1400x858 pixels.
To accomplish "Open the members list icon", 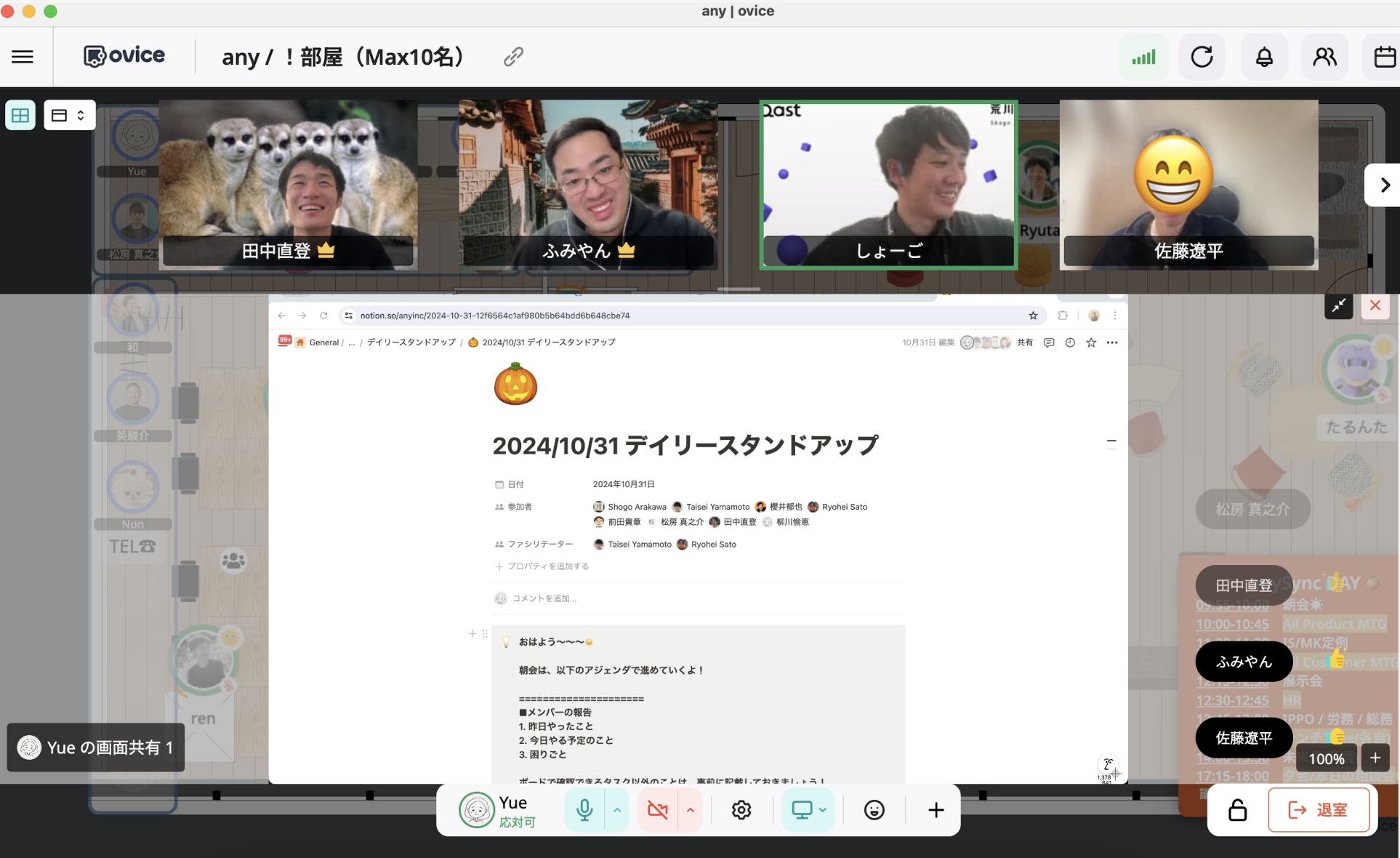I will (1324, 57).
